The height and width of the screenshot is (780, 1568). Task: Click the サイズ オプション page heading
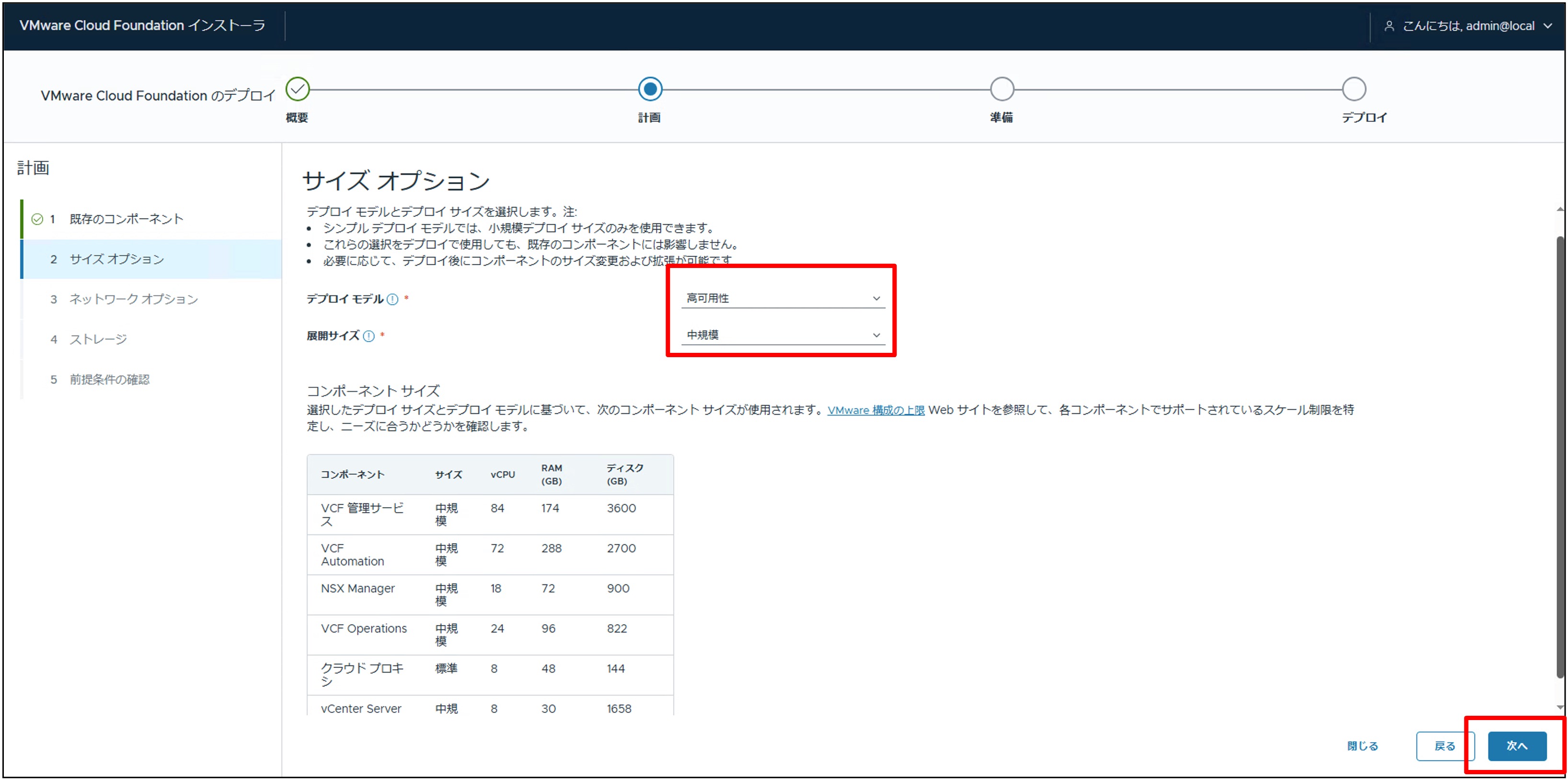[x=396, y=181]
